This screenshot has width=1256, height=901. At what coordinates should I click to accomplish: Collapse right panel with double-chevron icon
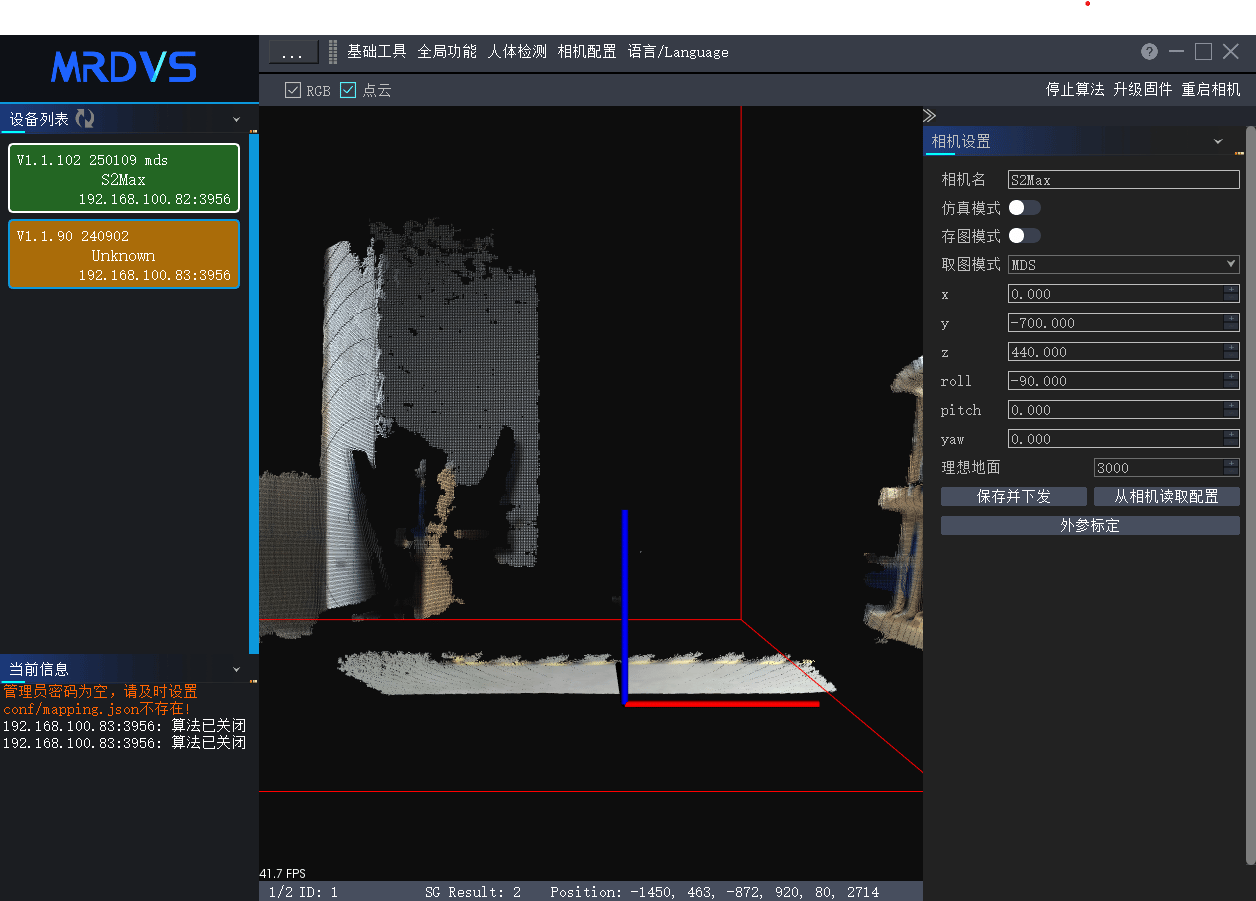point(929,116)
